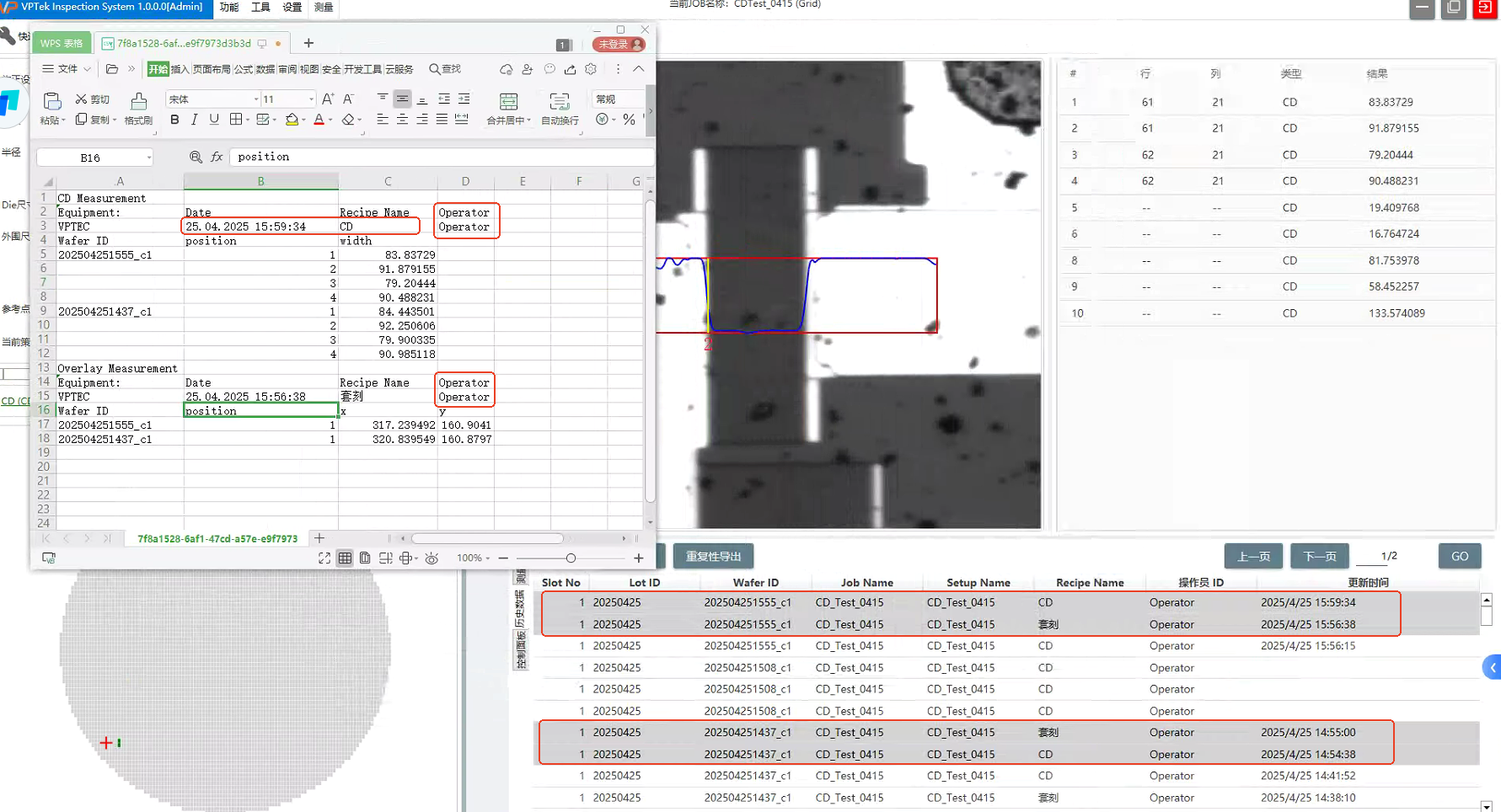Click the share export icon in WPS
Screen dimensions: 1501x812
[570, 69]
